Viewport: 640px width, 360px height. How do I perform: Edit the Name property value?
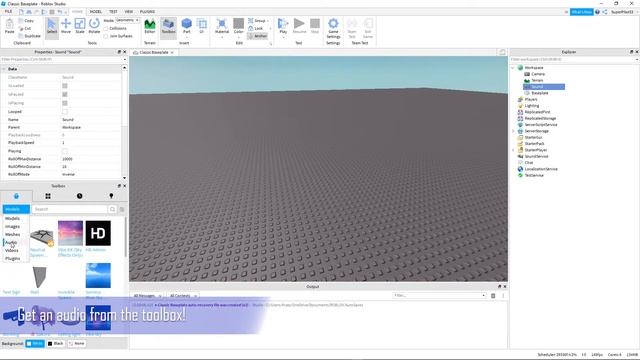pyautogui.click(x=91, y=120)
